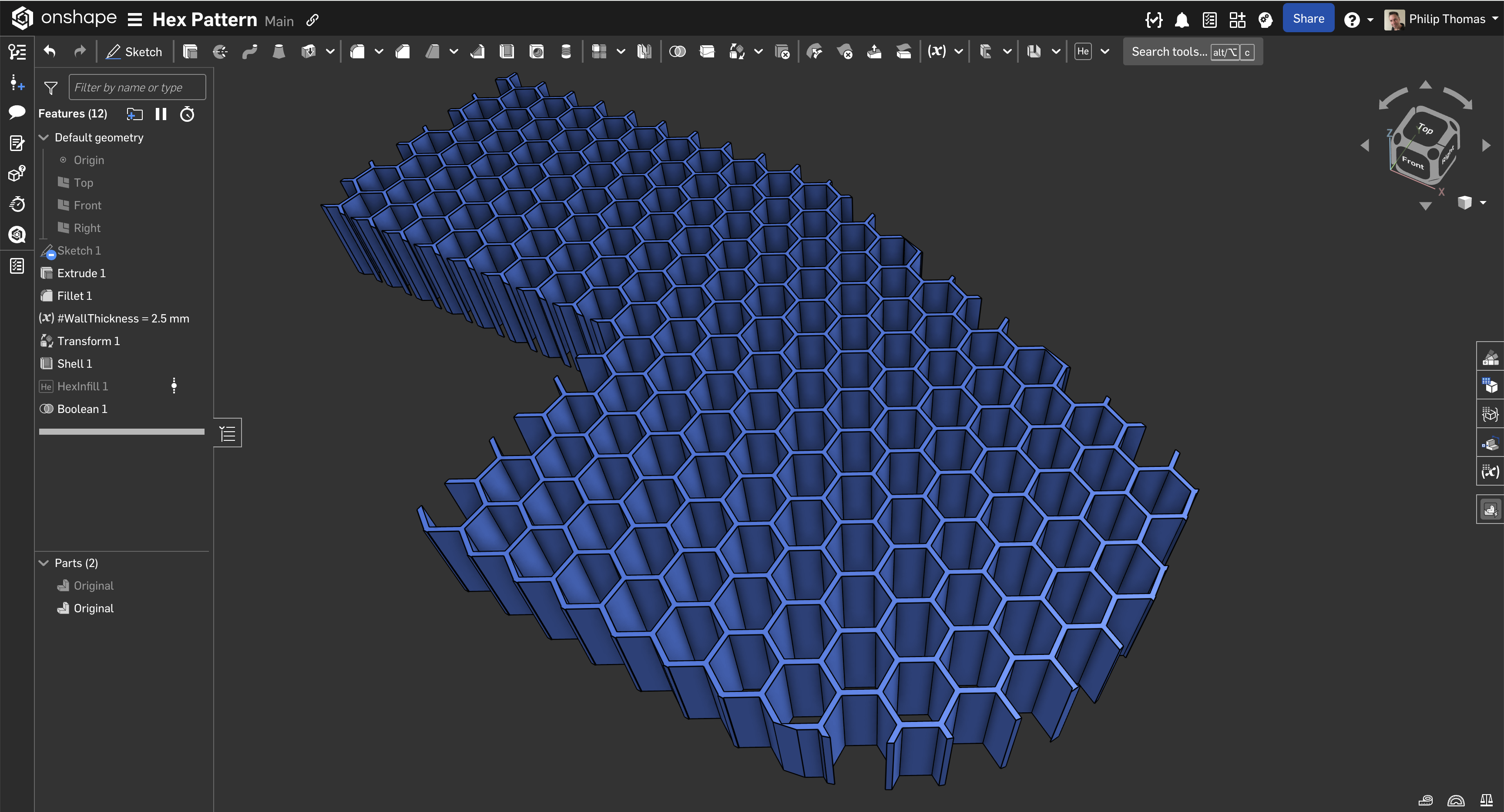Viewport: 1504px width, 812px height.
Task: Select the Revolve tool icon
Action: 220,52
